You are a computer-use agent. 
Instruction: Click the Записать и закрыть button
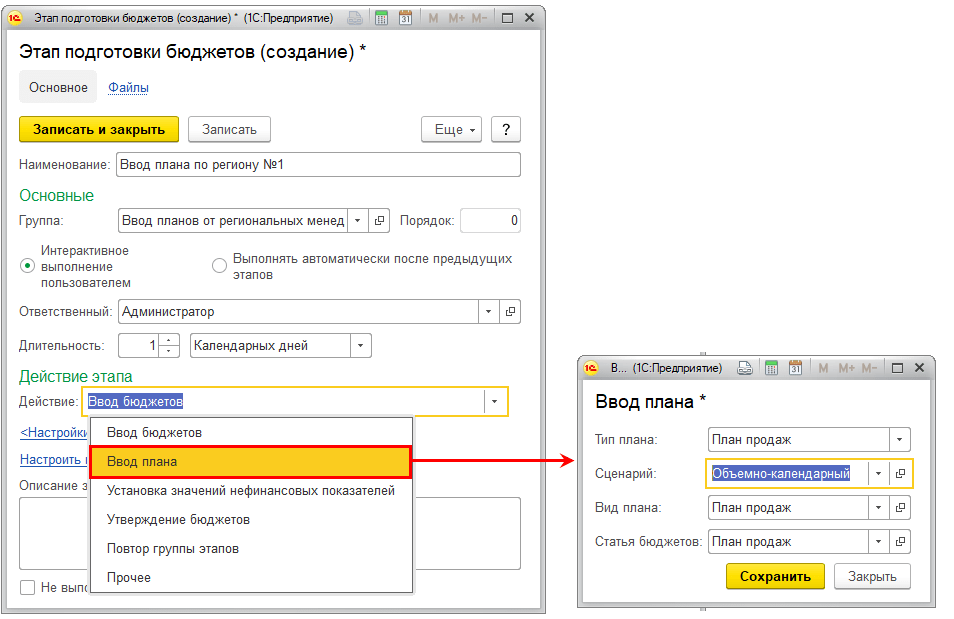click(x=99, y=130)
